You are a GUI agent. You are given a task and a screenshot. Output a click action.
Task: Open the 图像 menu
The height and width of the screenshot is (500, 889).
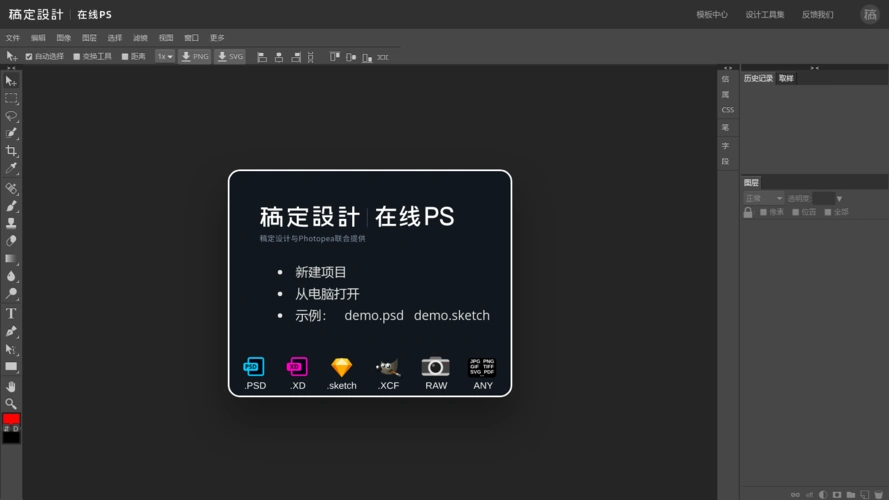tap(64, 38)
